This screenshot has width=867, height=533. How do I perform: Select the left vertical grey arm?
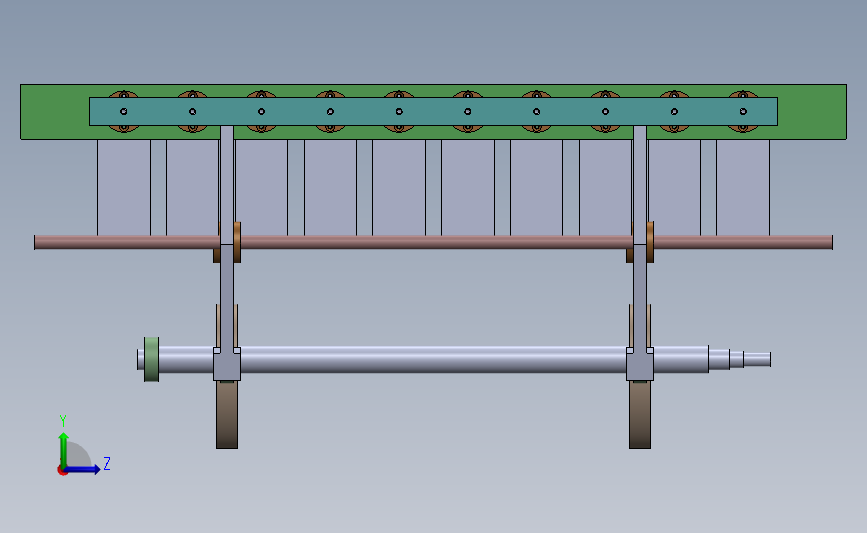(227, 238)
